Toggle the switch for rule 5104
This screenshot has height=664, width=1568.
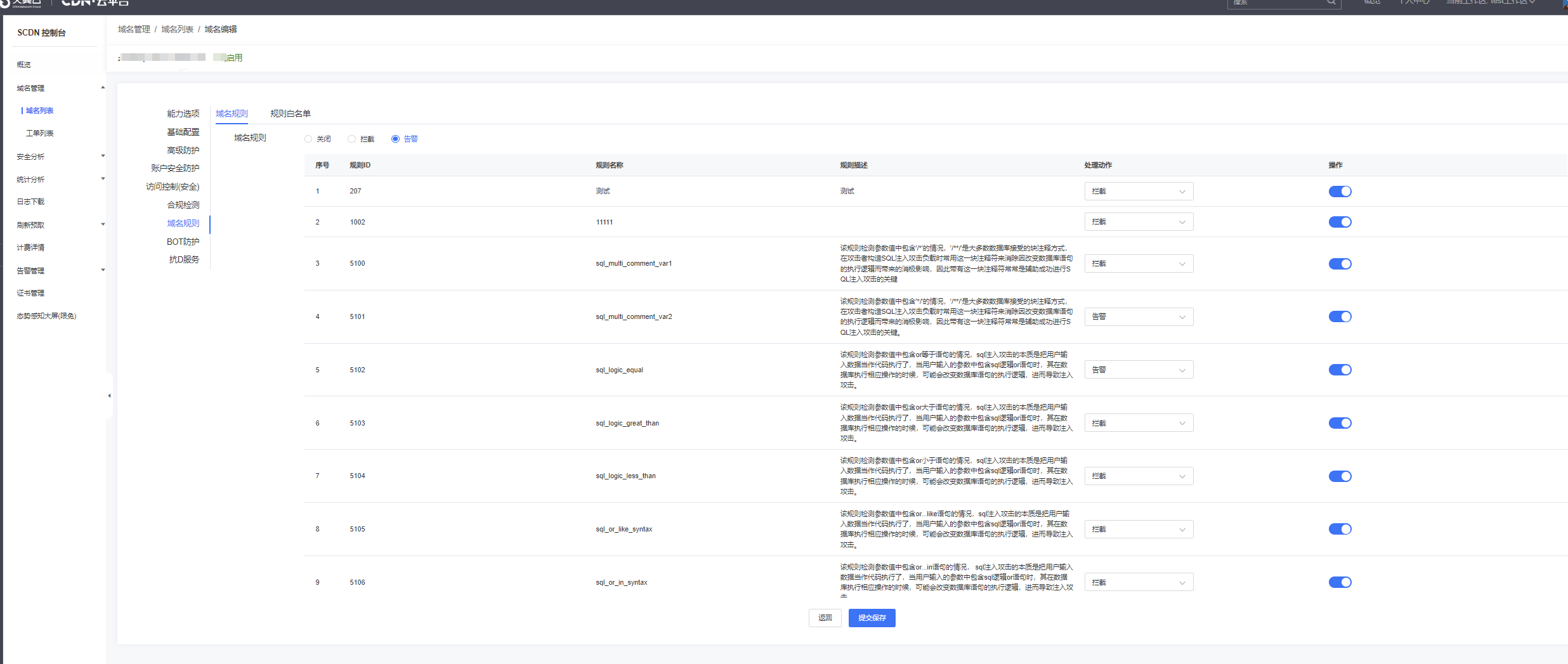click(x=1340, y=476)
